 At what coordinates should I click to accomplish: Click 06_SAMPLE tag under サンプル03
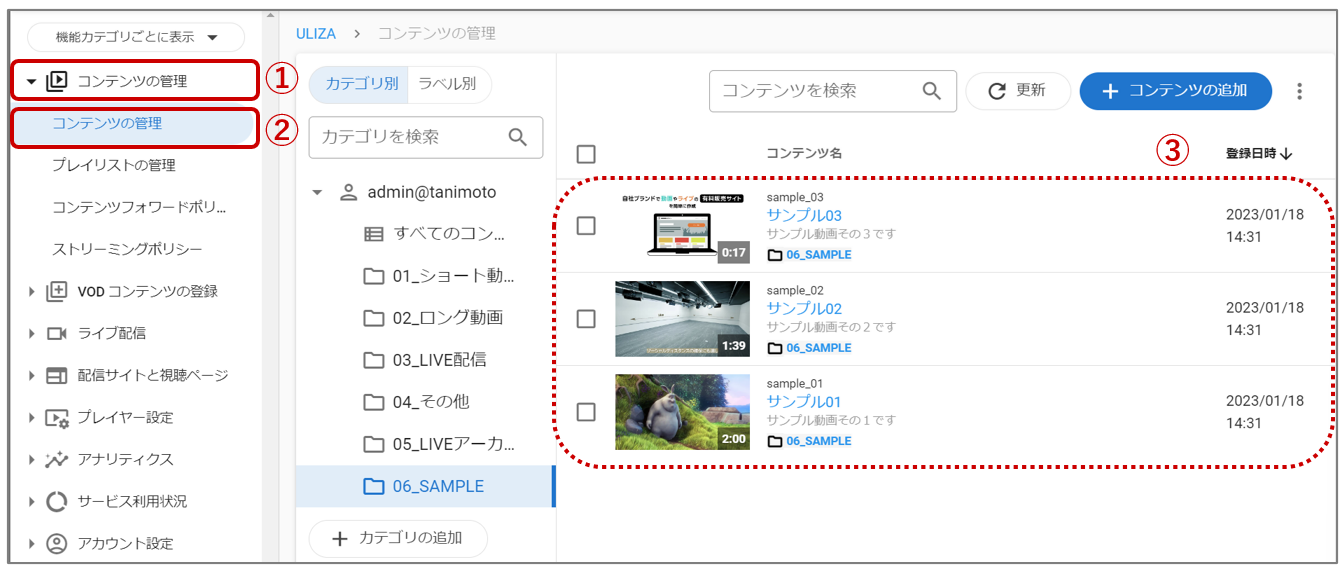pos(810,254)
